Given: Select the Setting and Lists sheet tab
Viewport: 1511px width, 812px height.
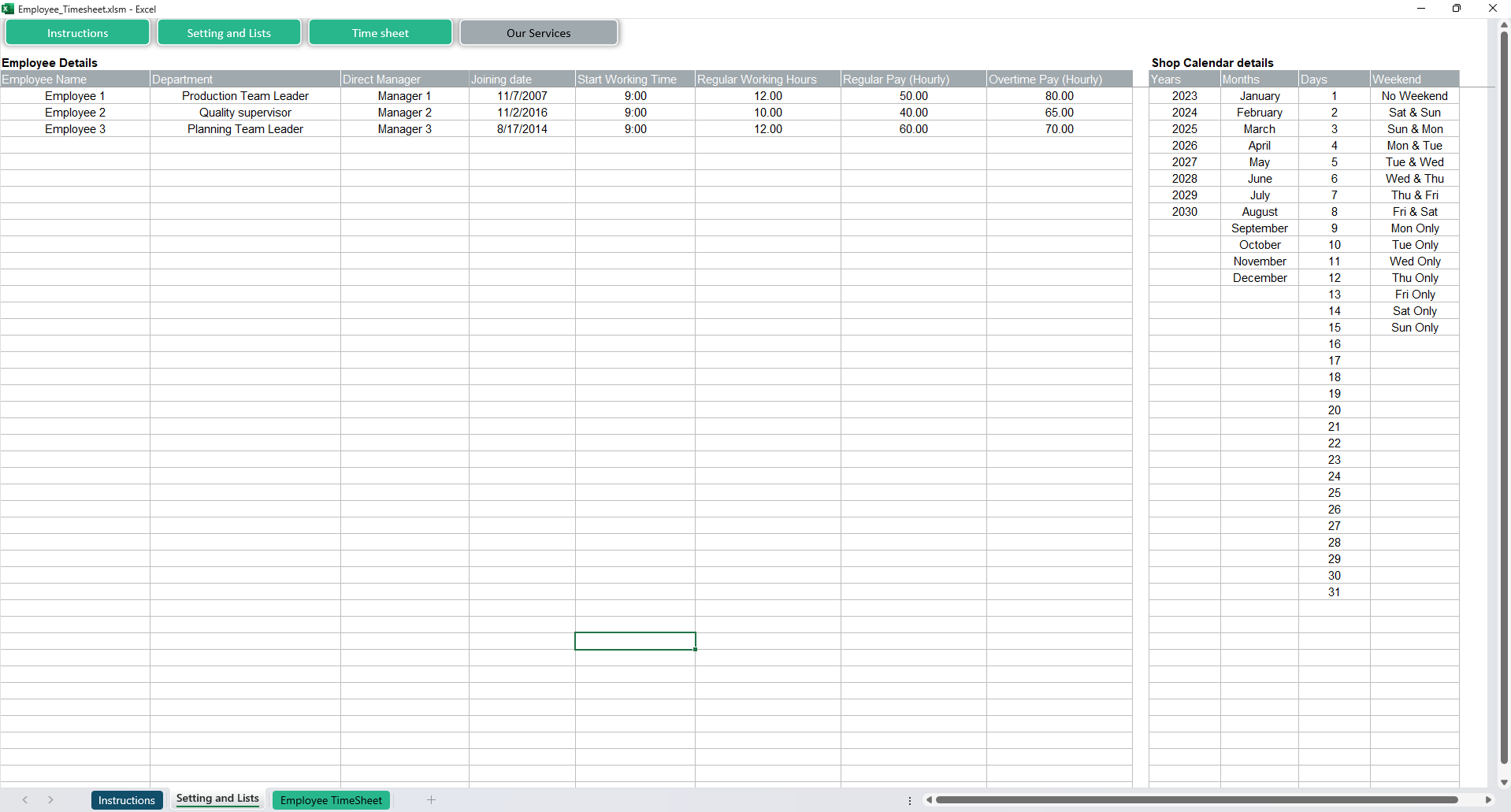Looking at the screenshot, I should tap(217, 799).
